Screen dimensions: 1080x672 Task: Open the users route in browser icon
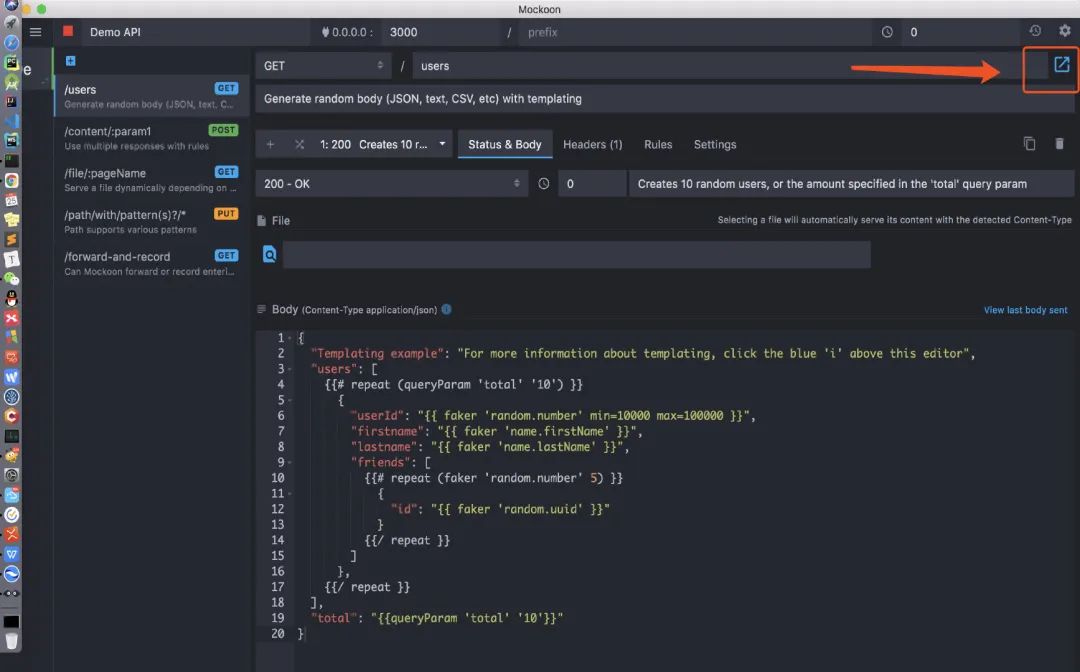[x=1061, y=65]
